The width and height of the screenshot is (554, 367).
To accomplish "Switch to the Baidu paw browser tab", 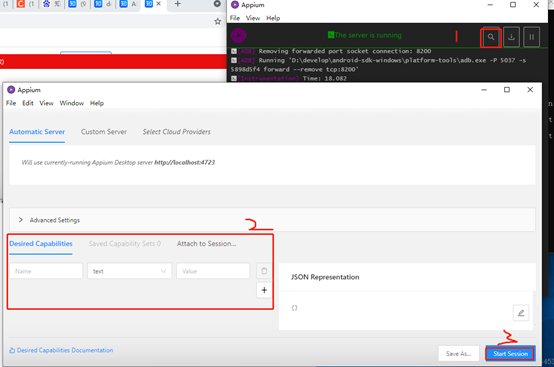I will click(46, 4).
